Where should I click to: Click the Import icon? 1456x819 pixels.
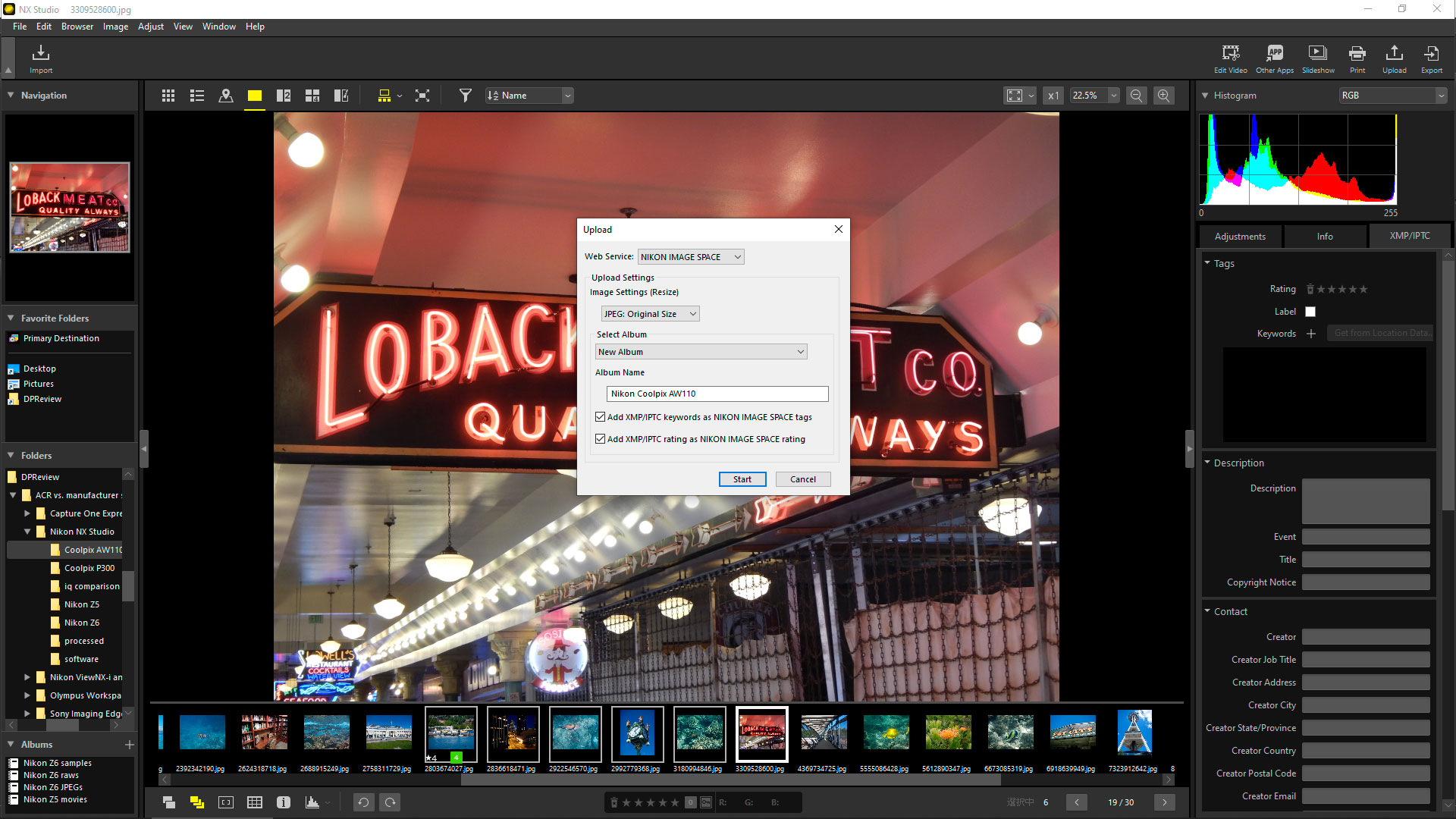pos(41,58)
